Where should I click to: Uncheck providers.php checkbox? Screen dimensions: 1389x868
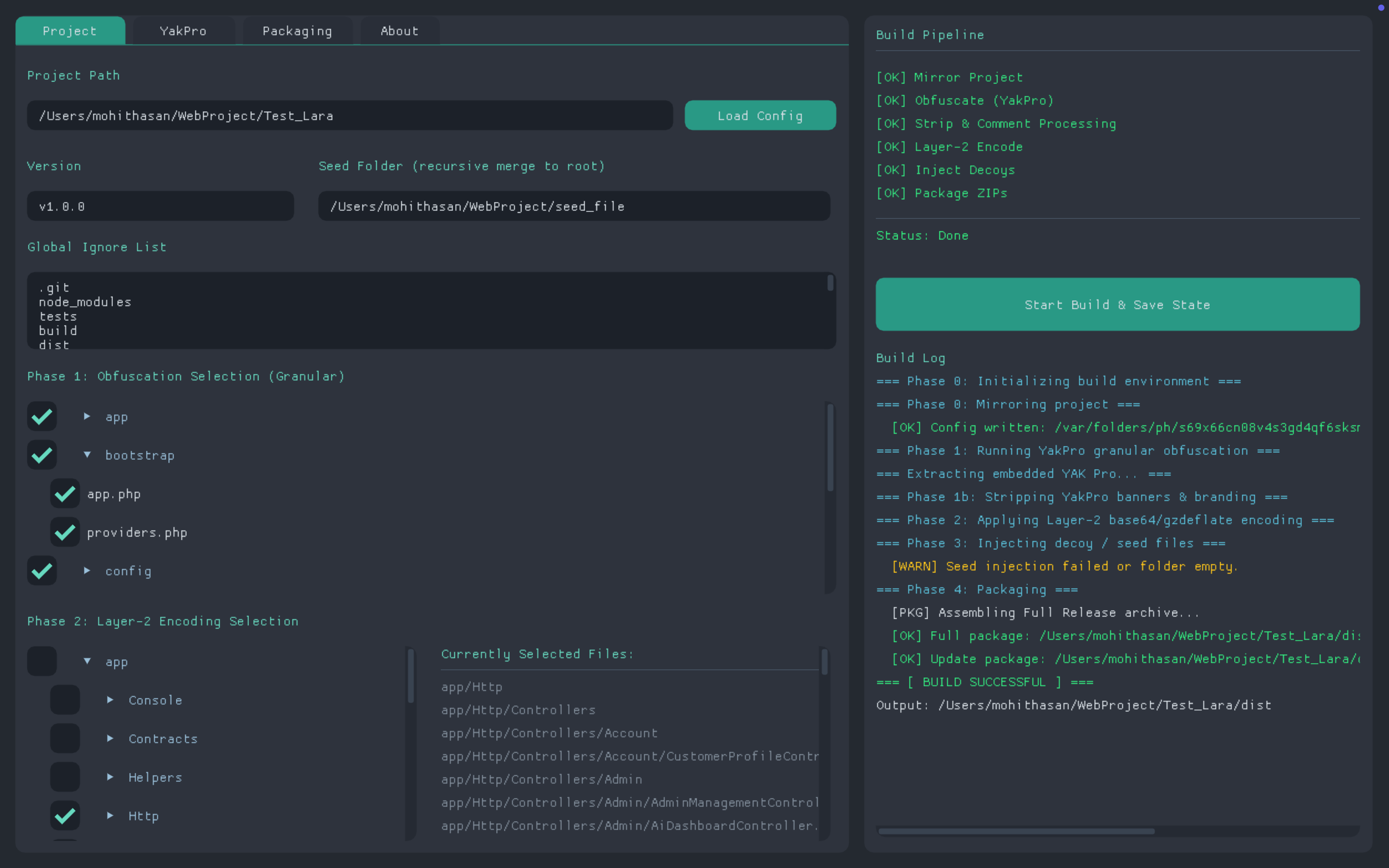pos(65,532)
